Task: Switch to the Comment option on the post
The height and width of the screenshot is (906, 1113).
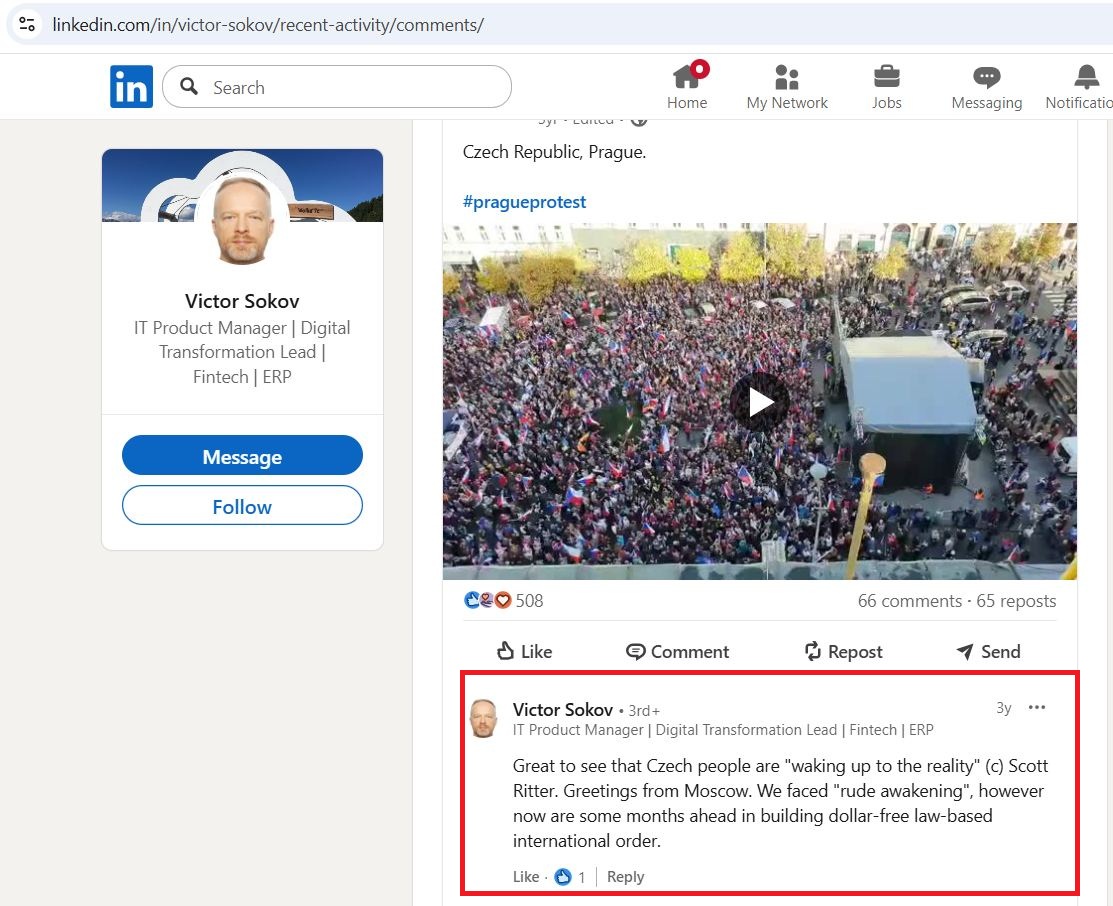Action: [x=677, y=651]
